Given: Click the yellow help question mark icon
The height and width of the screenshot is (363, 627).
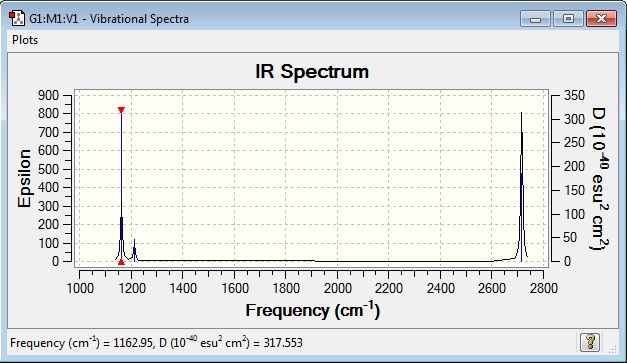Looking at the screenshot, I should point(590,342).
